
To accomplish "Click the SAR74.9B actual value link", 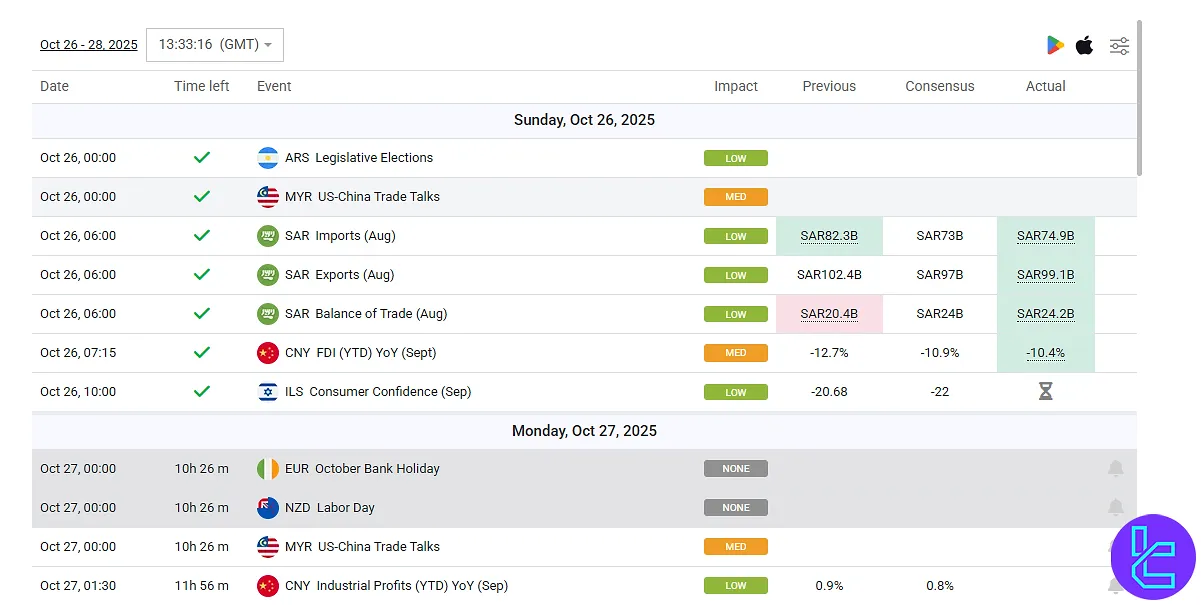I will point(1045,236).
